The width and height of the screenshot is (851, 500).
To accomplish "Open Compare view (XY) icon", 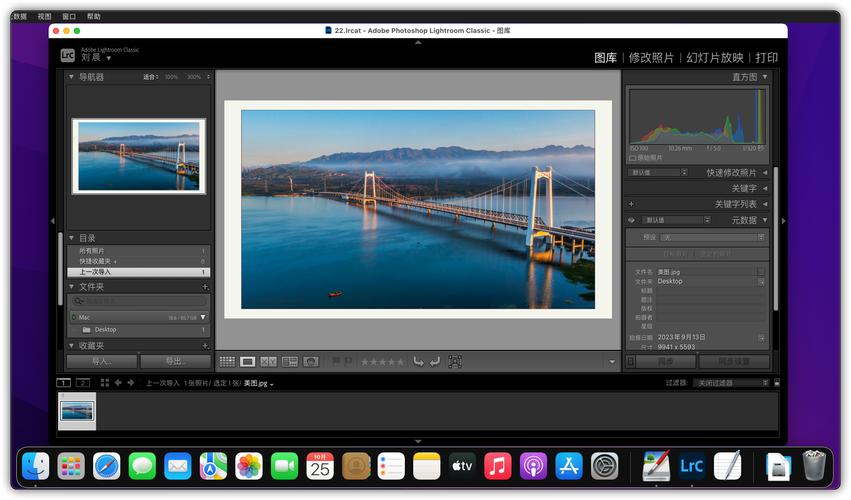I will coord(268,362).
